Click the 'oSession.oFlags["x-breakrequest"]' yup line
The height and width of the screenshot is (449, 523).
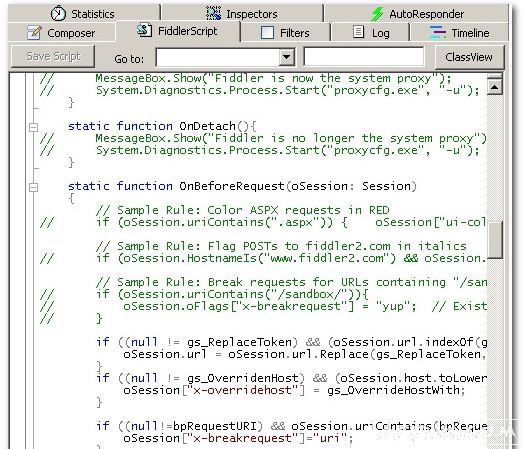305,306
